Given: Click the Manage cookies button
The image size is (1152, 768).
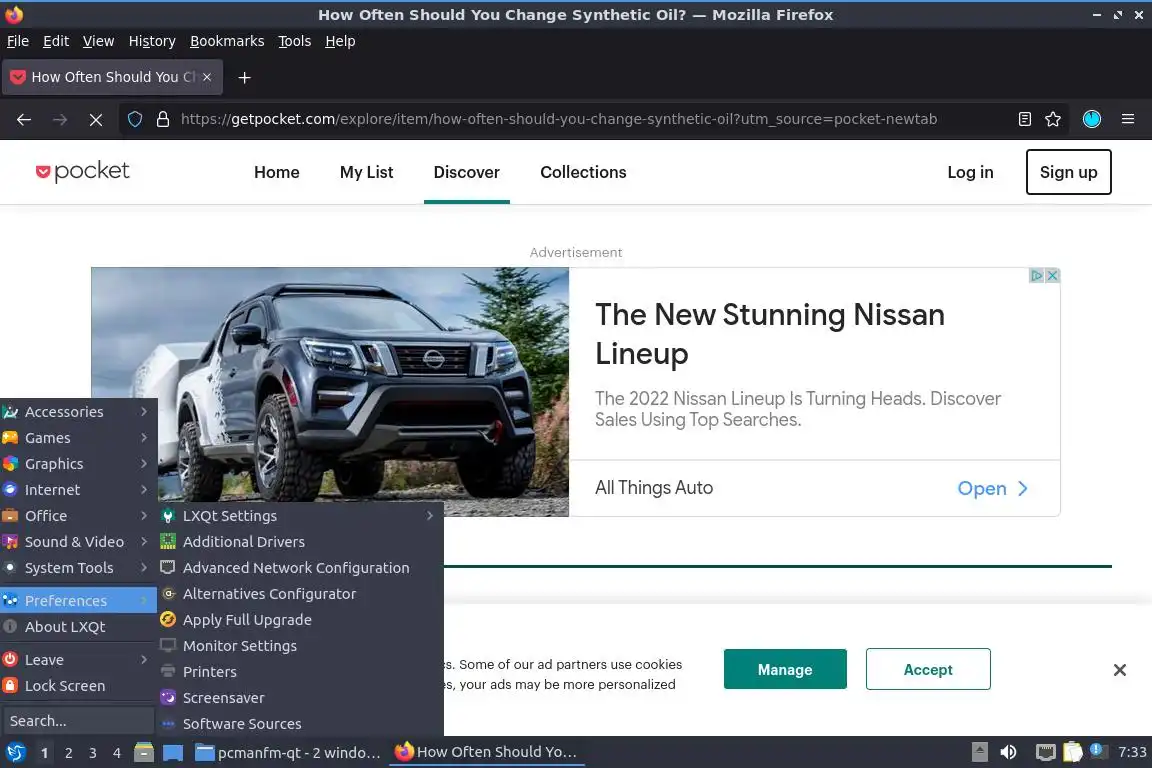Looking at the screenshot, I should pyautogui.click(x=785, y=669).
